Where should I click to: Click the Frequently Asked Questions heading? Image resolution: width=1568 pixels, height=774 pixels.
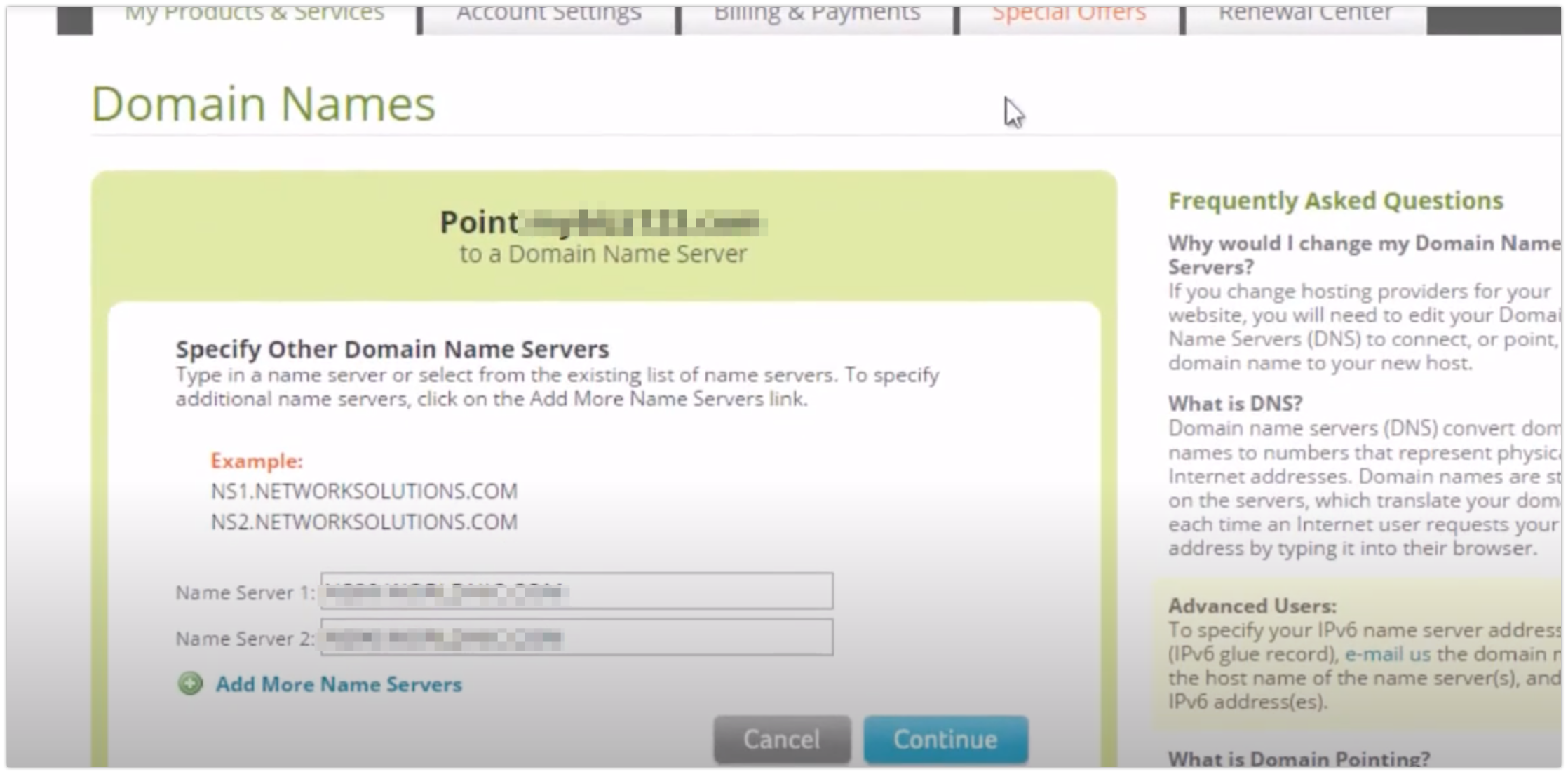tap(1336, 201)
